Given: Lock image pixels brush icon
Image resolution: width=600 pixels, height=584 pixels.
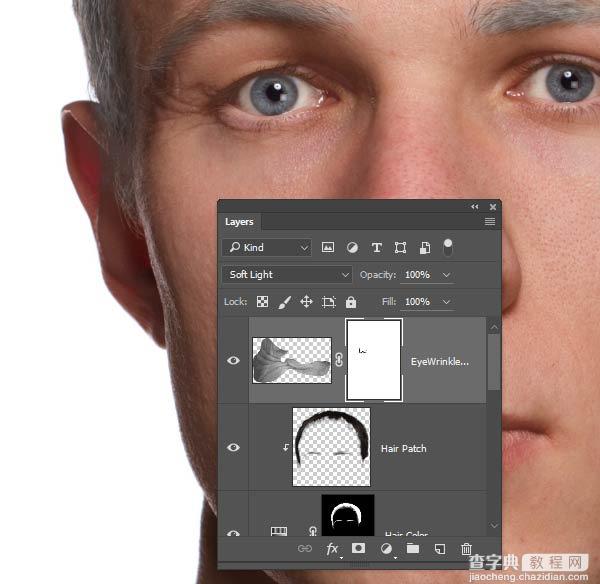Looking at the screenshot, I should point(284,302).
